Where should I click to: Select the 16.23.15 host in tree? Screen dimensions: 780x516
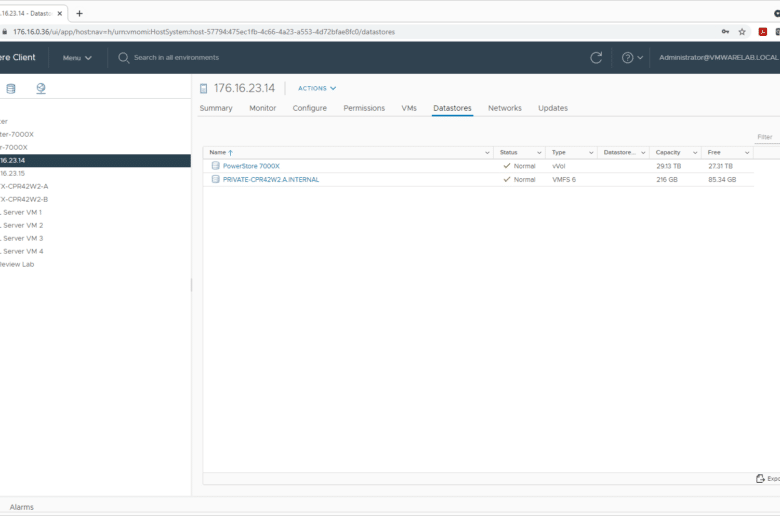(x=12, y=173)
